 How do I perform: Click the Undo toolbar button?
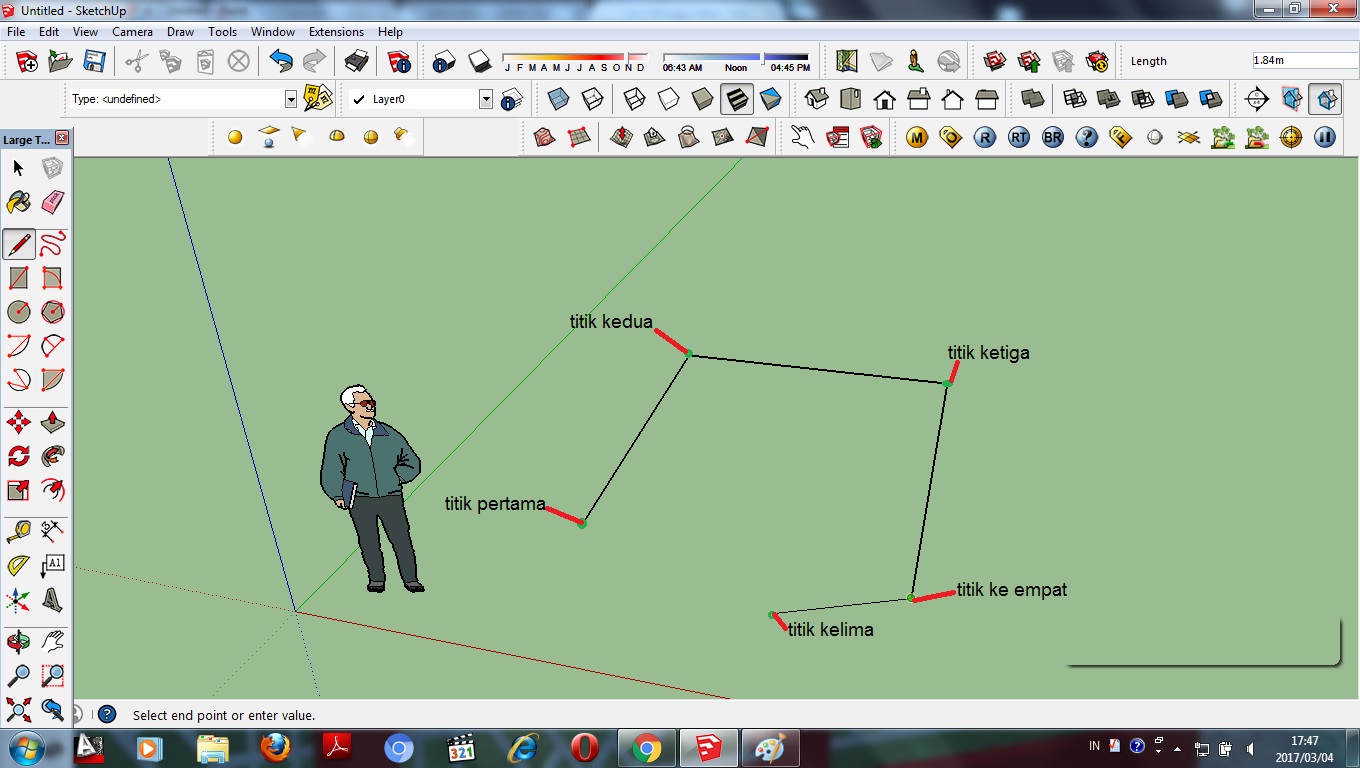pos(283,61)
